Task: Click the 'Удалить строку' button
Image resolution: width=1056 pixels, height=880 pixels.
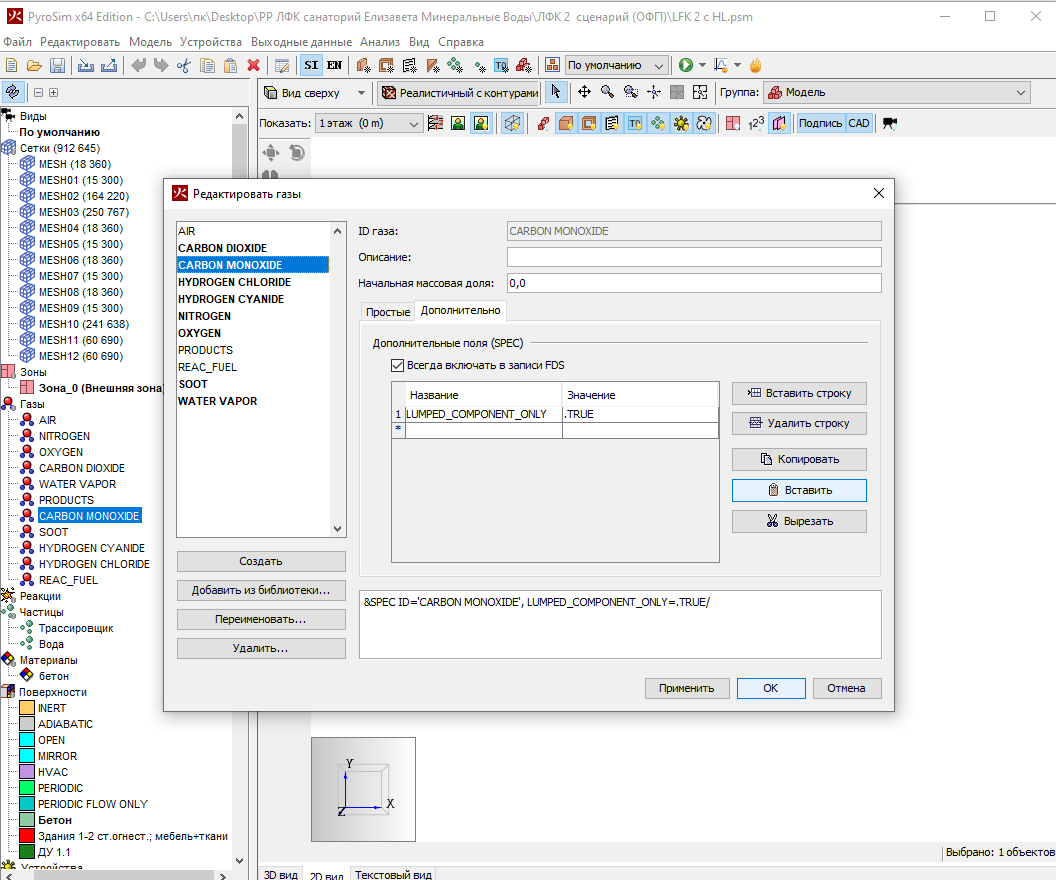Action: coord(799,424)
